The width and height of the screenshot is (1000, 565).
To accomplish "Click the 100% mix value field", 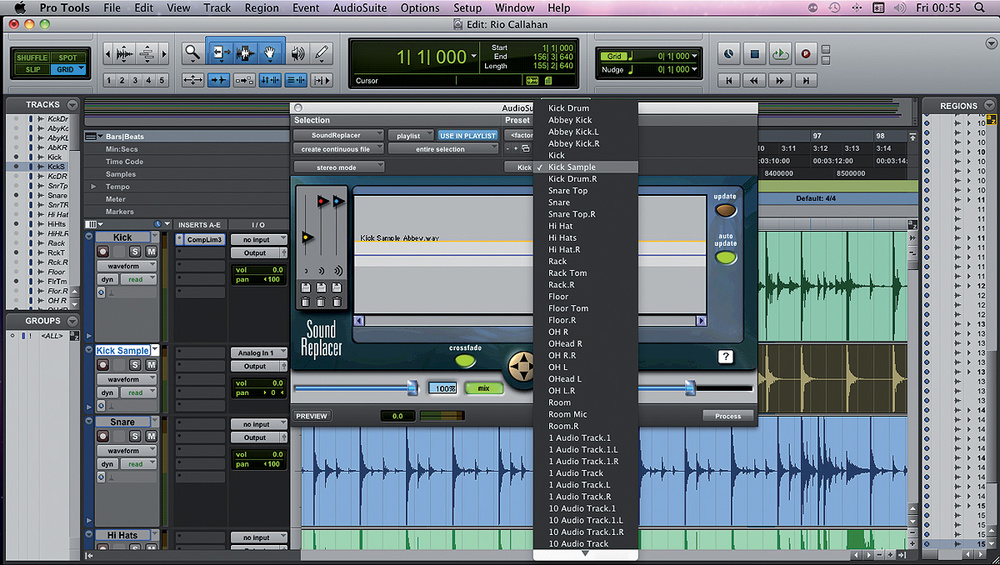I will 443,388.
